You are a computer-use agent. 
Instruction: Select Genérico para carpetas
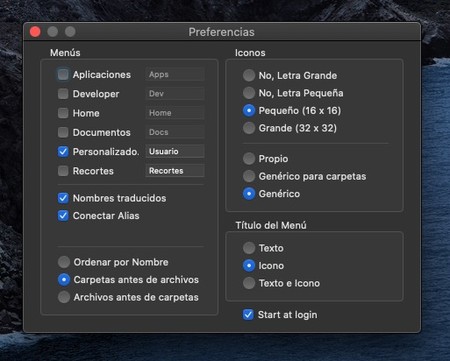click(249, 176)
